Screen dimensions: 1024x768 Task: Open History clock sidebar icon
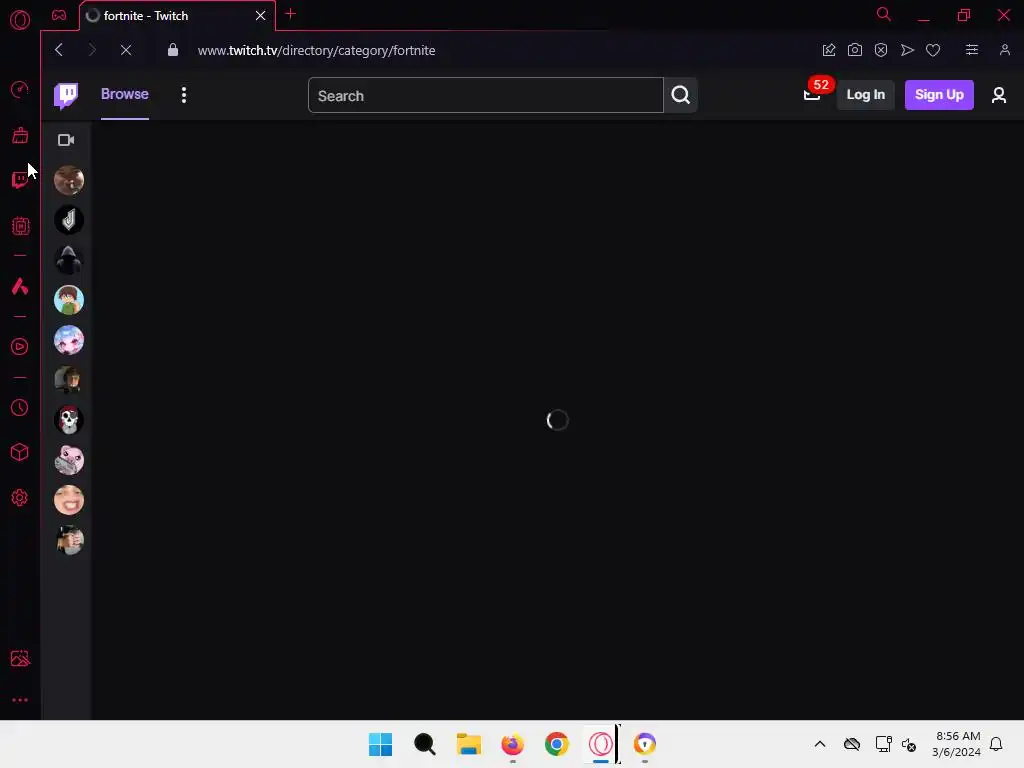pos(20,408)
